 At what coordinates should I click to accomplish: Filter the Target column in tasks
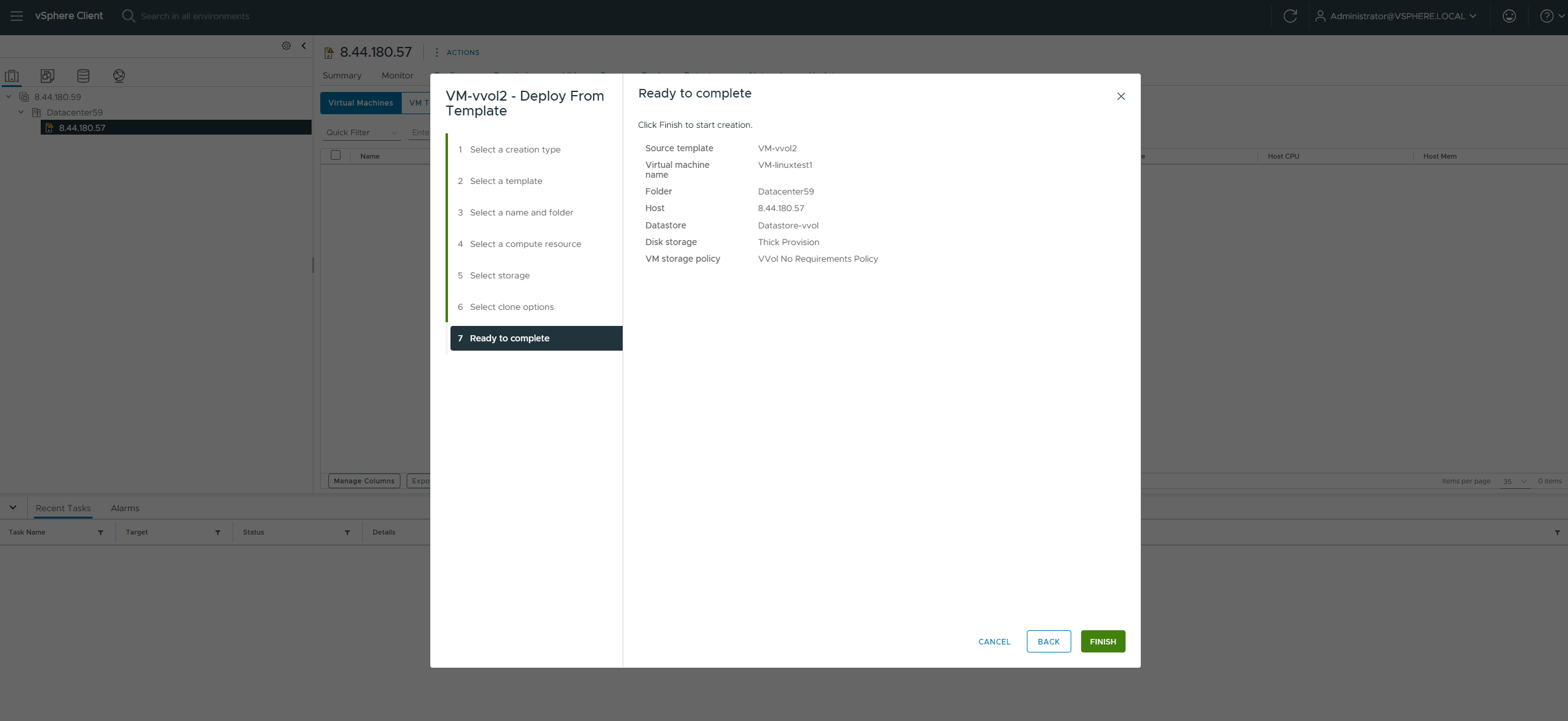click(x=218, y=533)
